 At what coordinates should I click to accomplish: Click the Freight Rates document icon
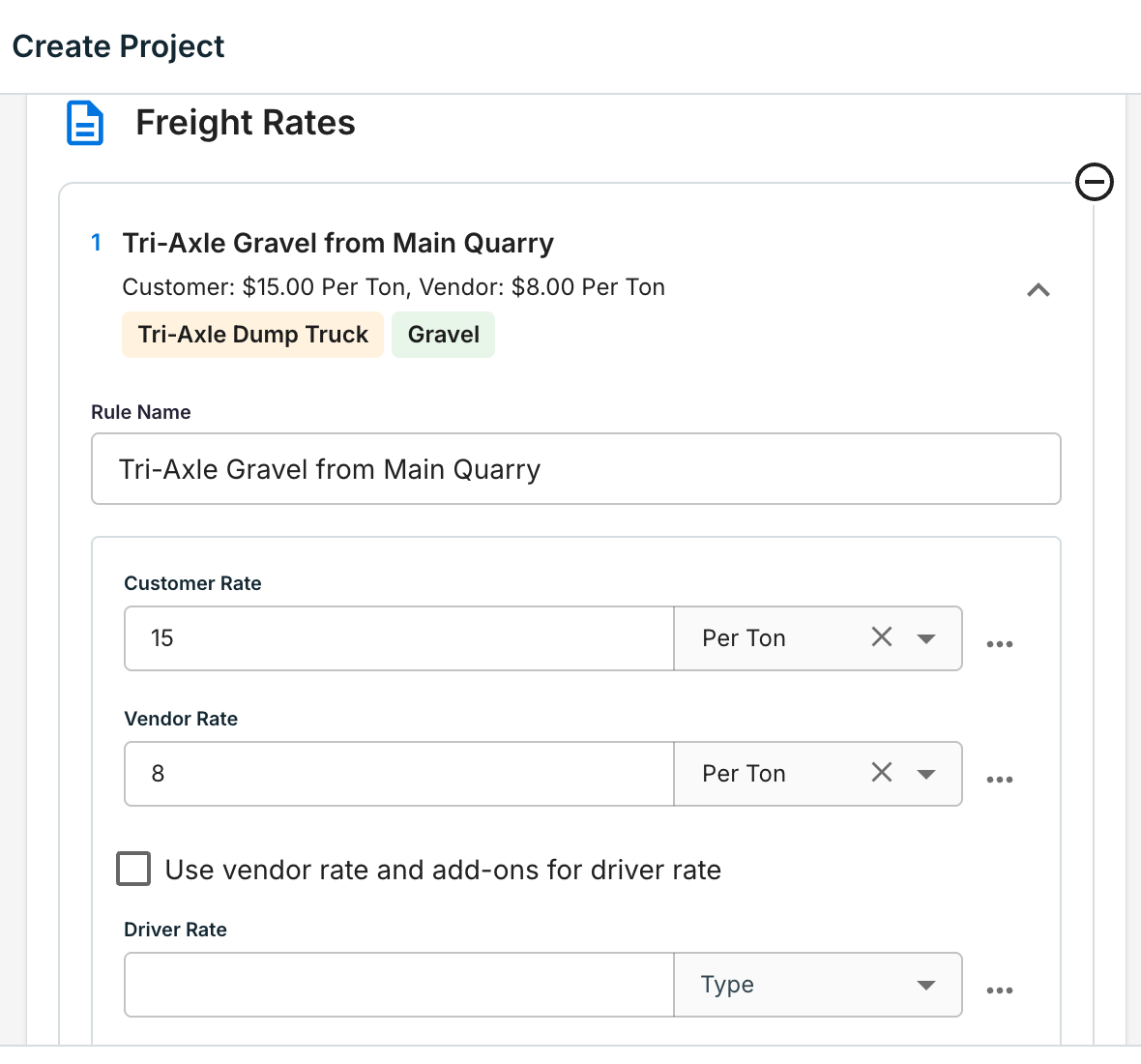click(x=85, y=123)
